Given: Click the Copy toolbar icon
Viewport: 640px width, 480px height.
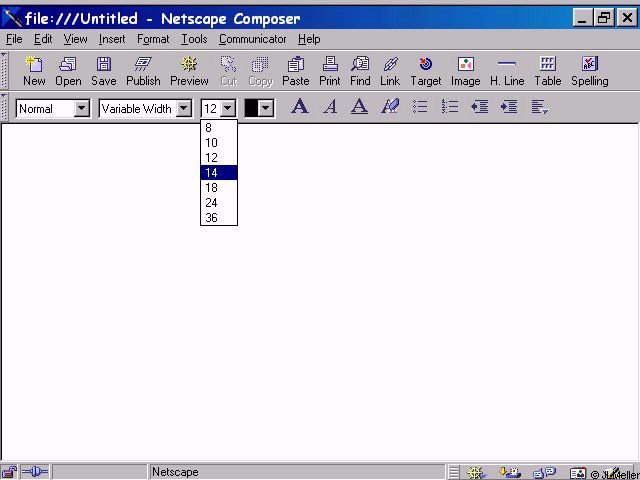Looking at the screenshot, I should click(x=260, y=71).
